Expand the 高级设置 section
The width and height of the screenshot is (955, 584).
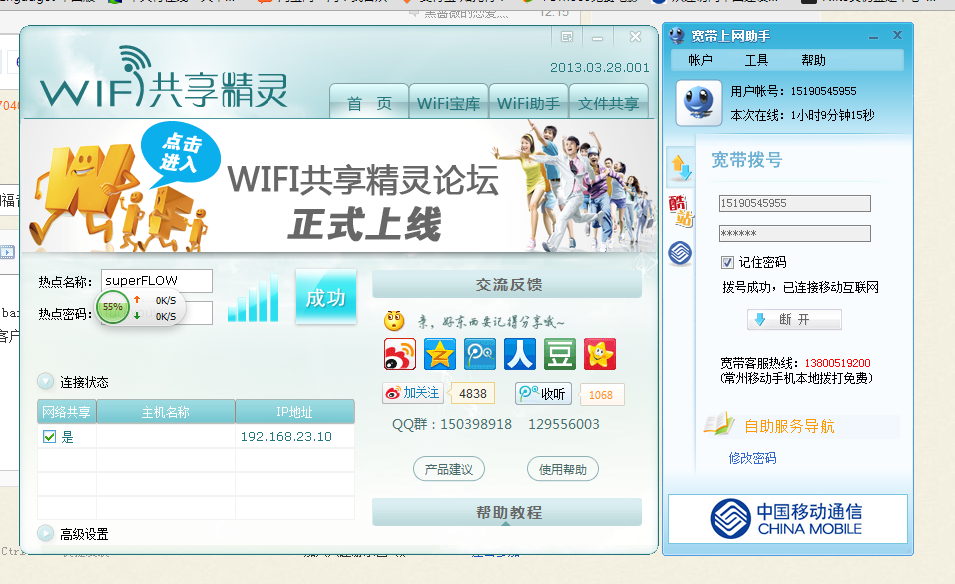46,533
